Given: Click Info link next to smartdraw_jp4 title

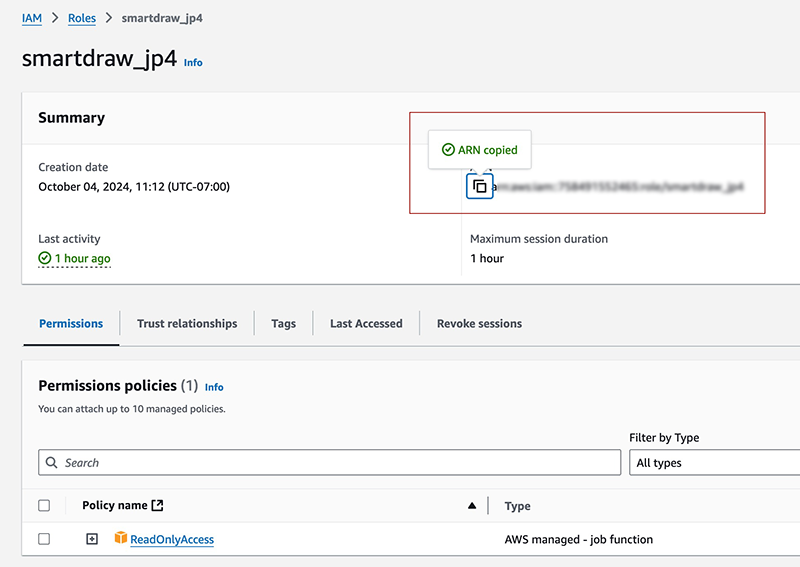Looking at the screenshot, I should tap(193, 62).
